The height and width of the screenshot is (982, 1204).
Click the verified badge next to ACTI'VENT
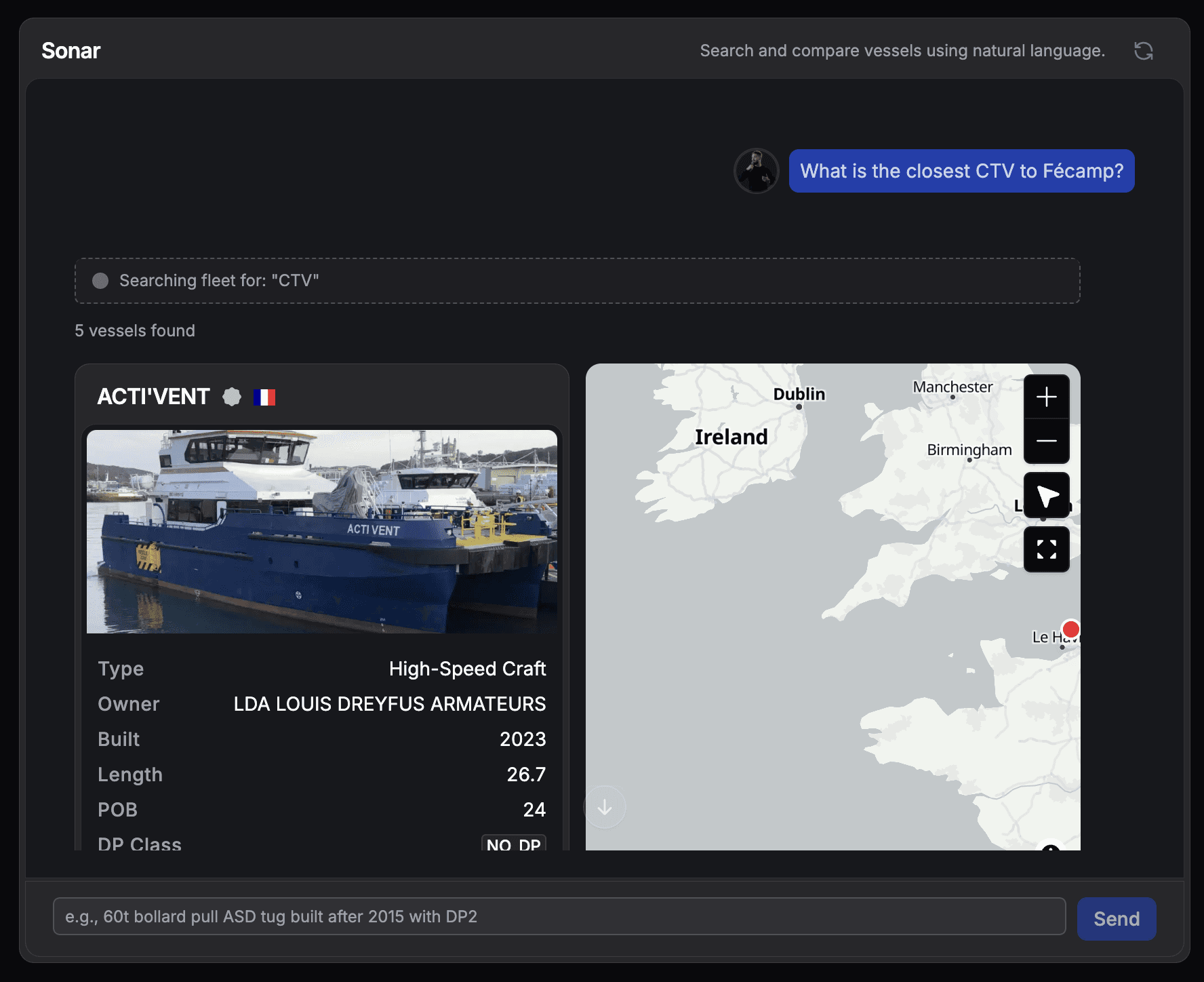232,397
